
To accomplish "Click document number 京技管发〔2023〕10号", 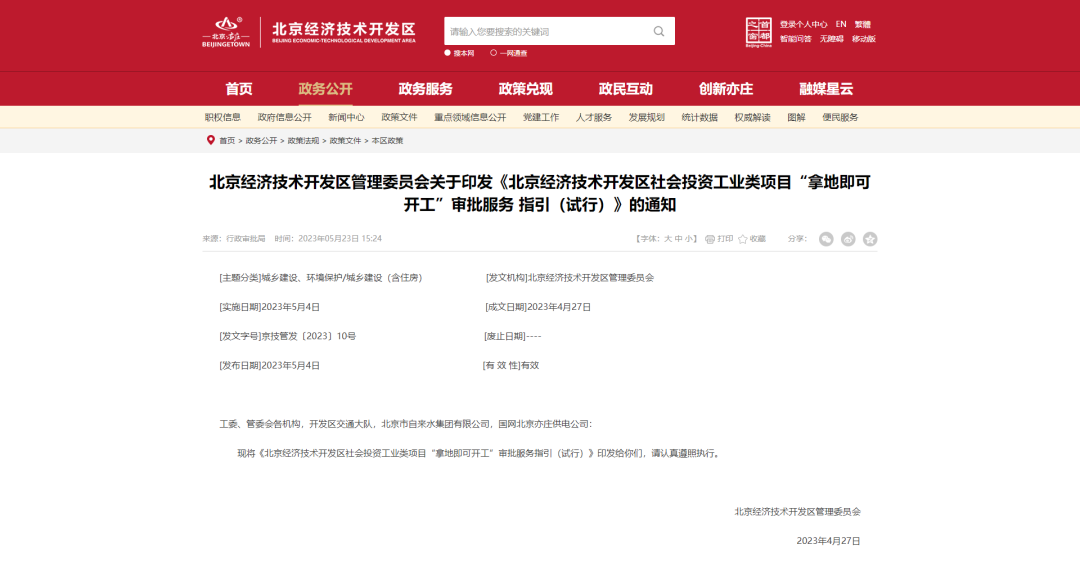I will [x=309, y=336].
